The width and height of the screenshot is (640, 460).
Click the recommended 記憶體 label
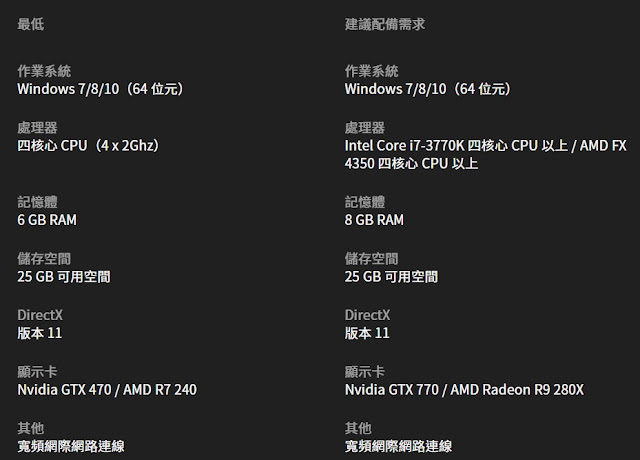click(x=365, y=202)
